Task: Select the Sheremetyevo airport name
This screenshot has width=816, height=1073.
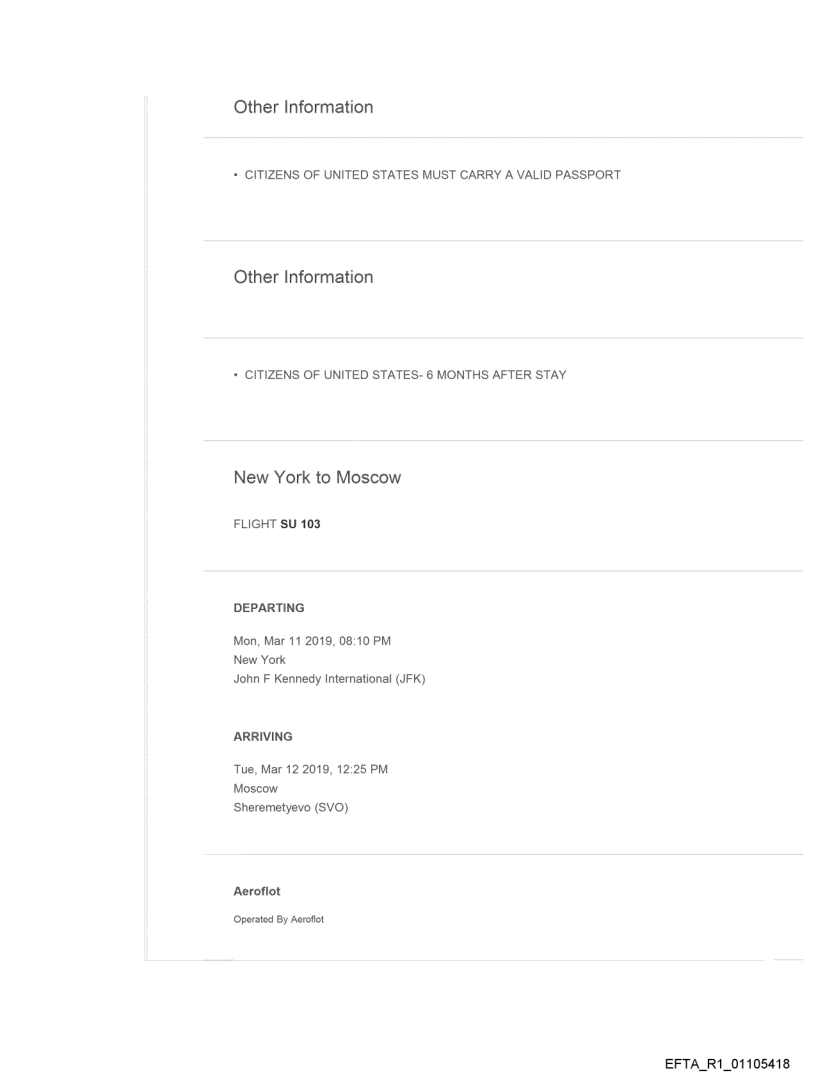Action: [x=276, y=809]
